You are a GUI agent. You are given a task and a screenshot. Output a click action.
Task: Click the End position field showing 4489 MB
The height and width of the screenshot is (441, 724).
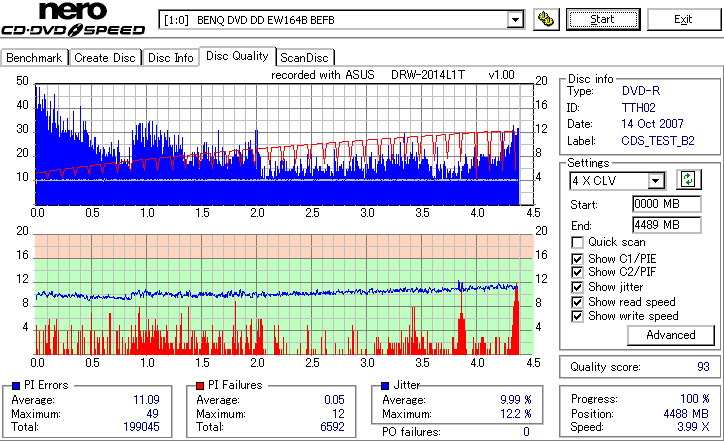tap(666, 225)
